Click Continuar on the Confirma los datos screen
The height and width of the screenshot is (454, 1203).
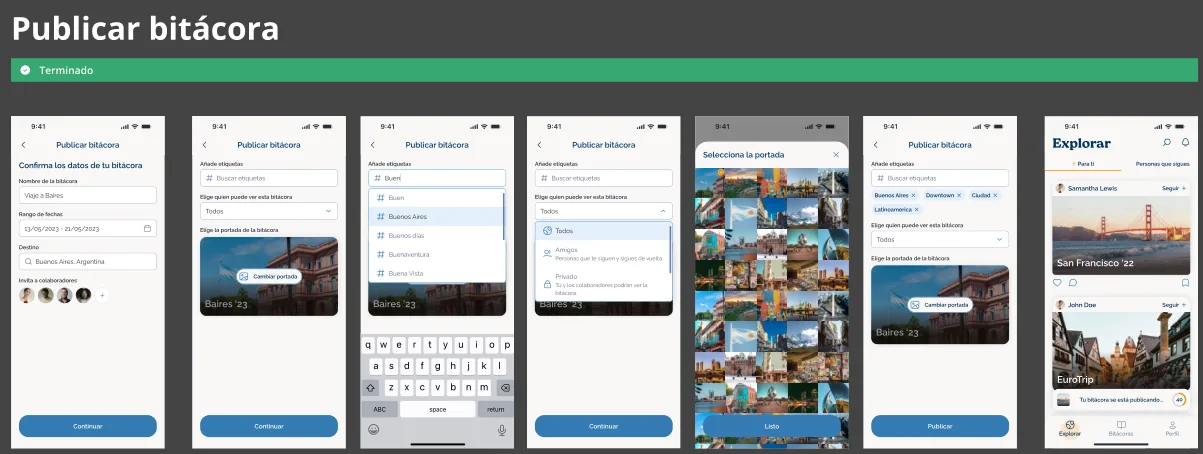tap(88, 426)
